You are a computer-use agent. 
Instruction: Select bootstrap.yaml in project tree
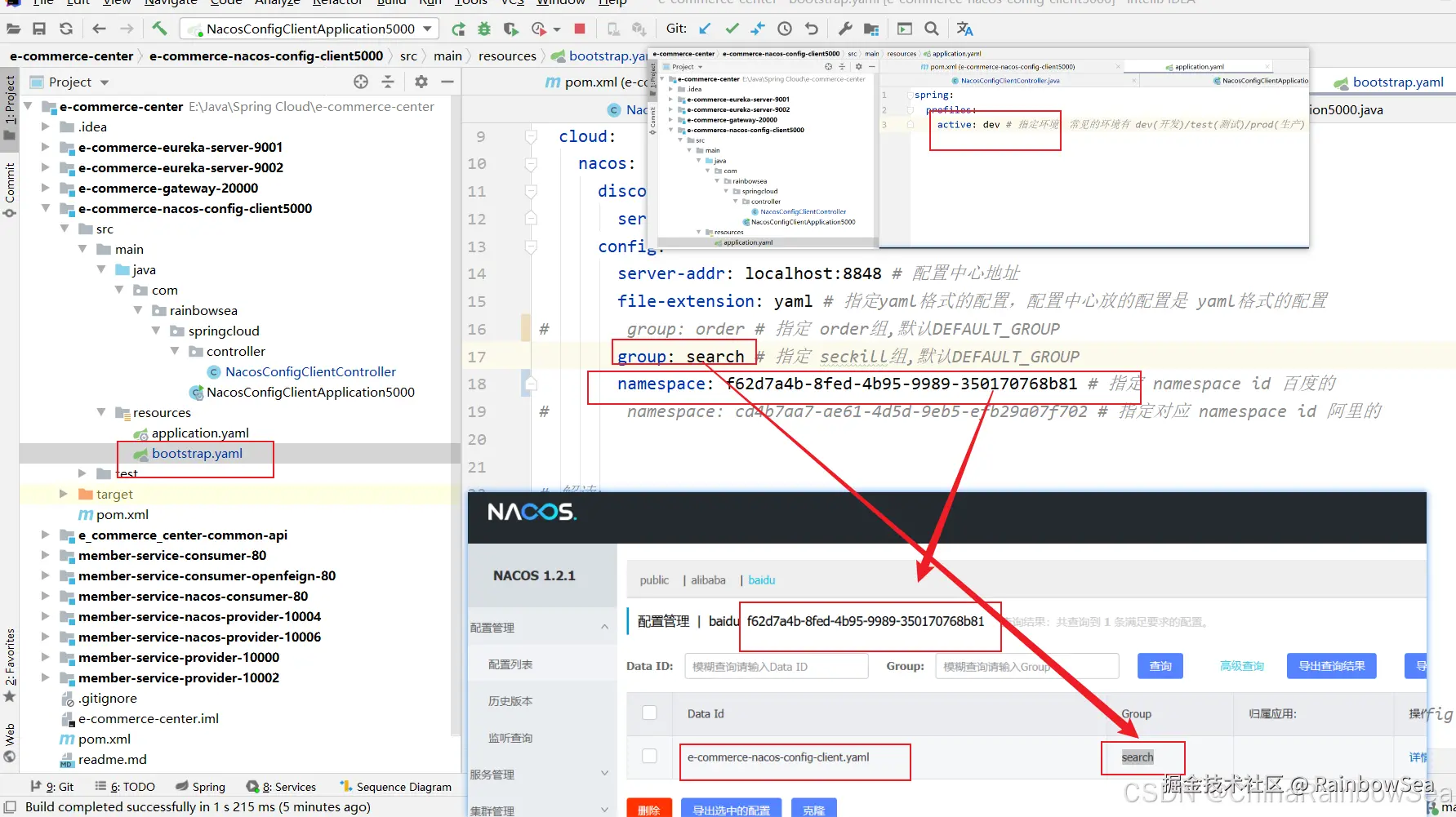tap(197, 453)
